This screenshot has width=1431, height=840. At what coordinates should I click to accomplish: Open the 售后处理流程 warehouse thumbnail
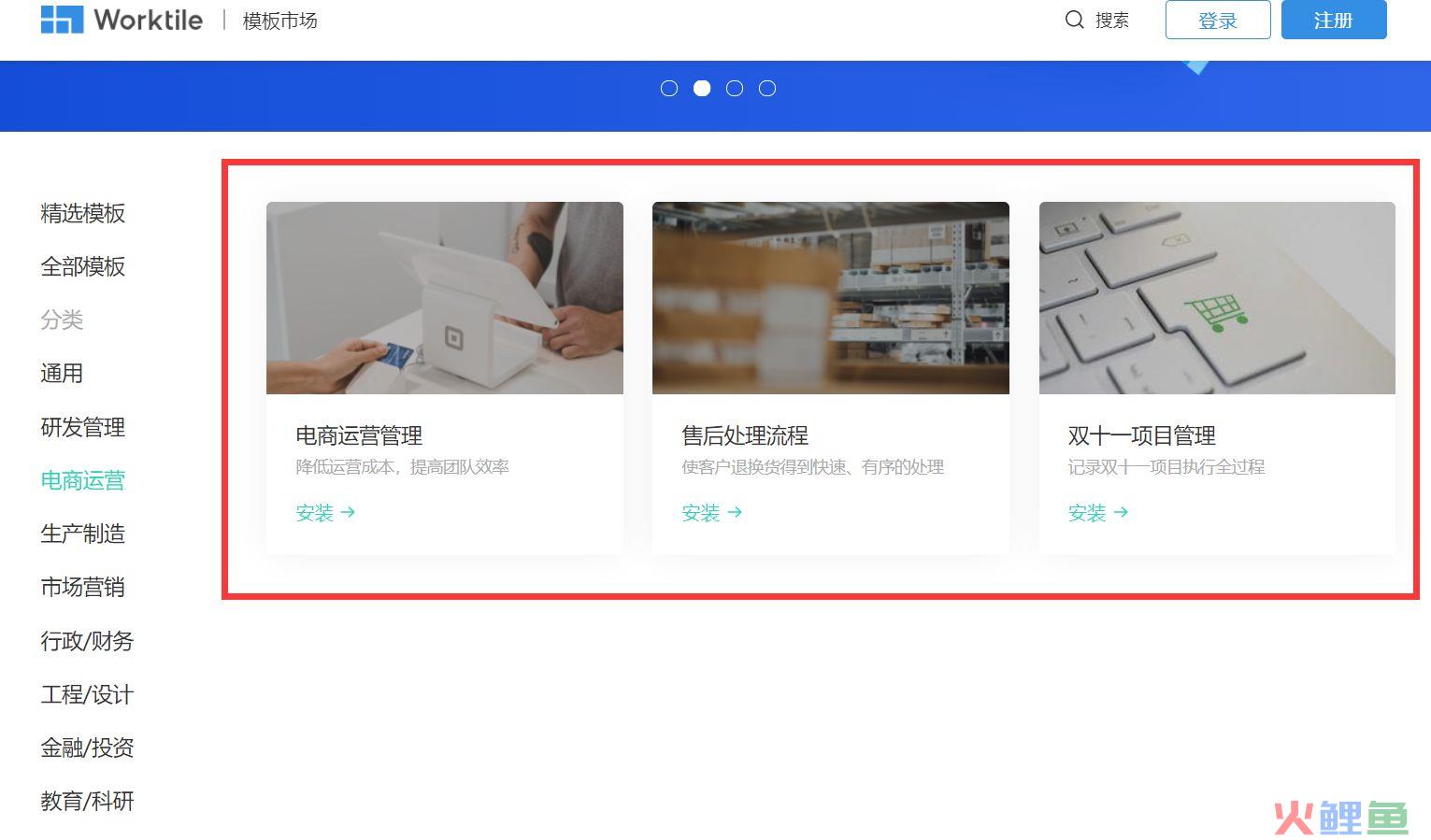tap(831, 298)
